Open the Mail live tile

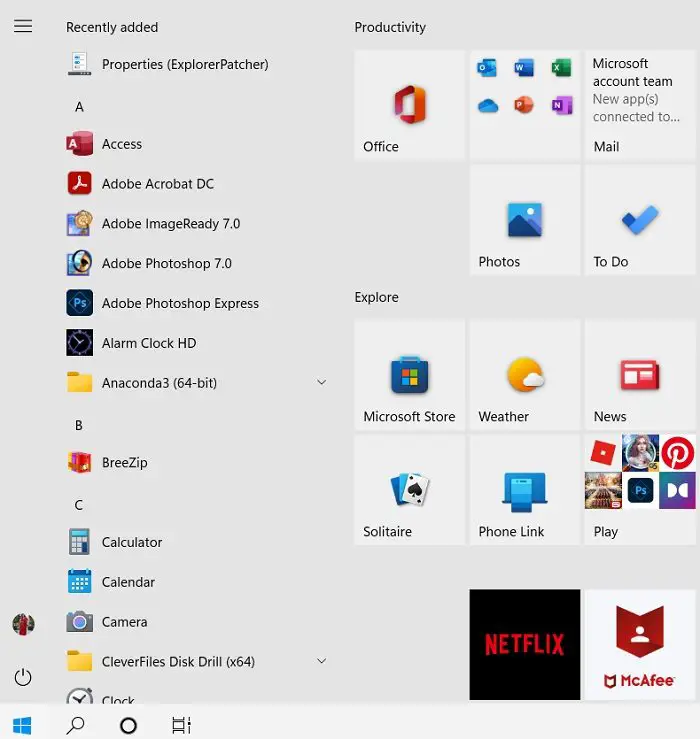coord(640,105)
